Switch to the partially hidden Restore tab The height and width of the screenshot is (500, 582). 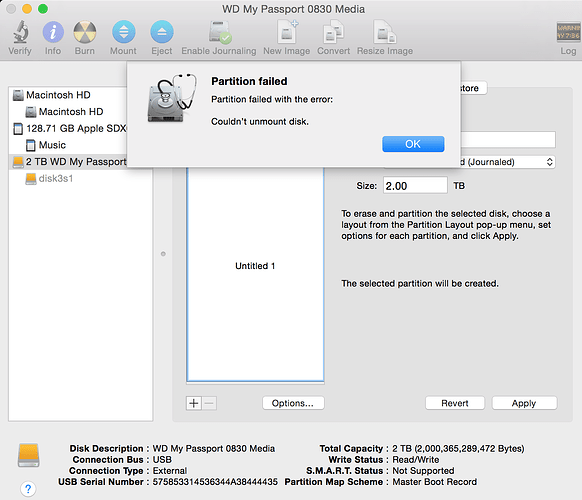click(x=473, y=88)
